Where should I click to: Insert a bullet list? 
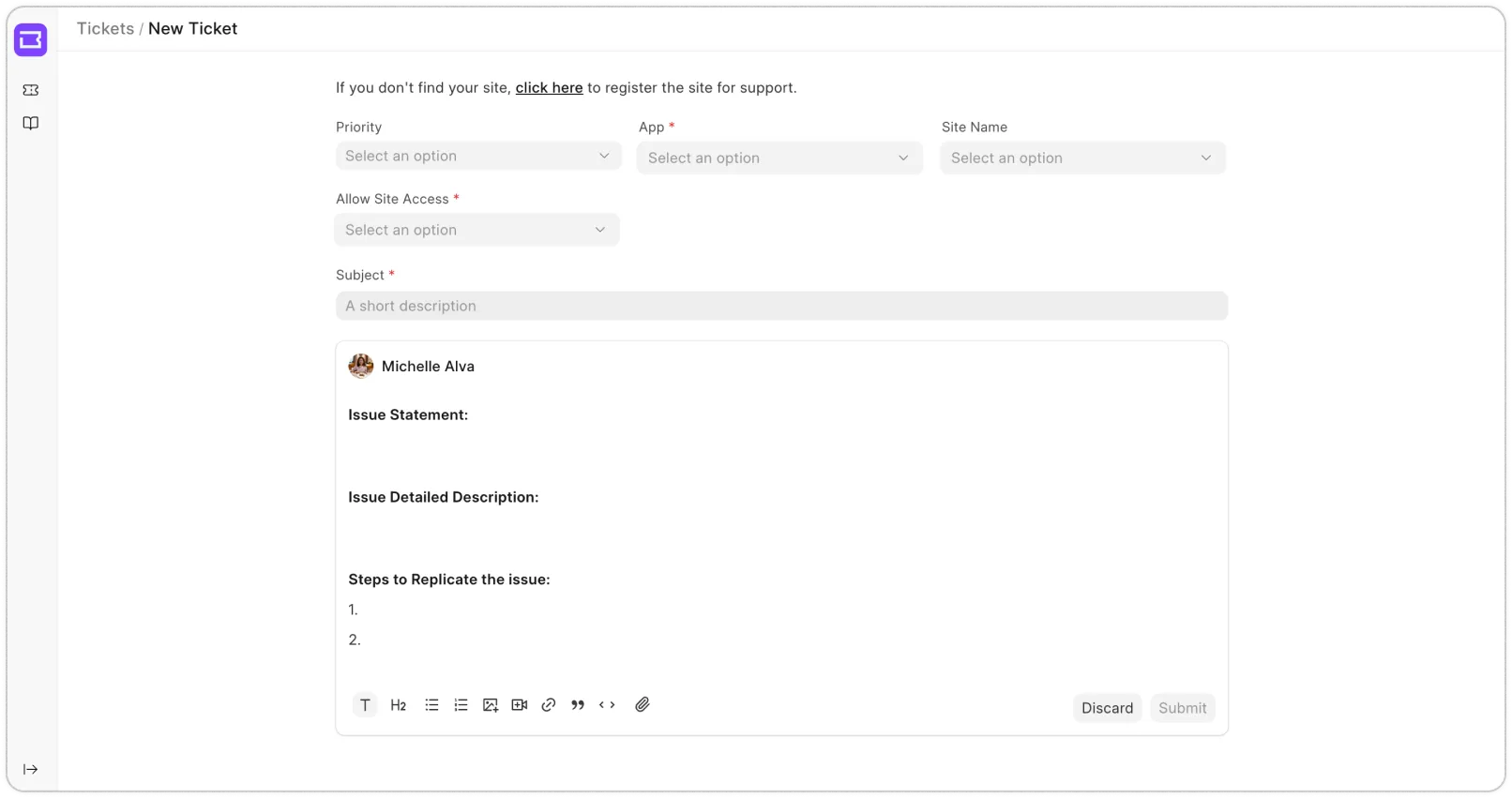click(x=431, y=705)
